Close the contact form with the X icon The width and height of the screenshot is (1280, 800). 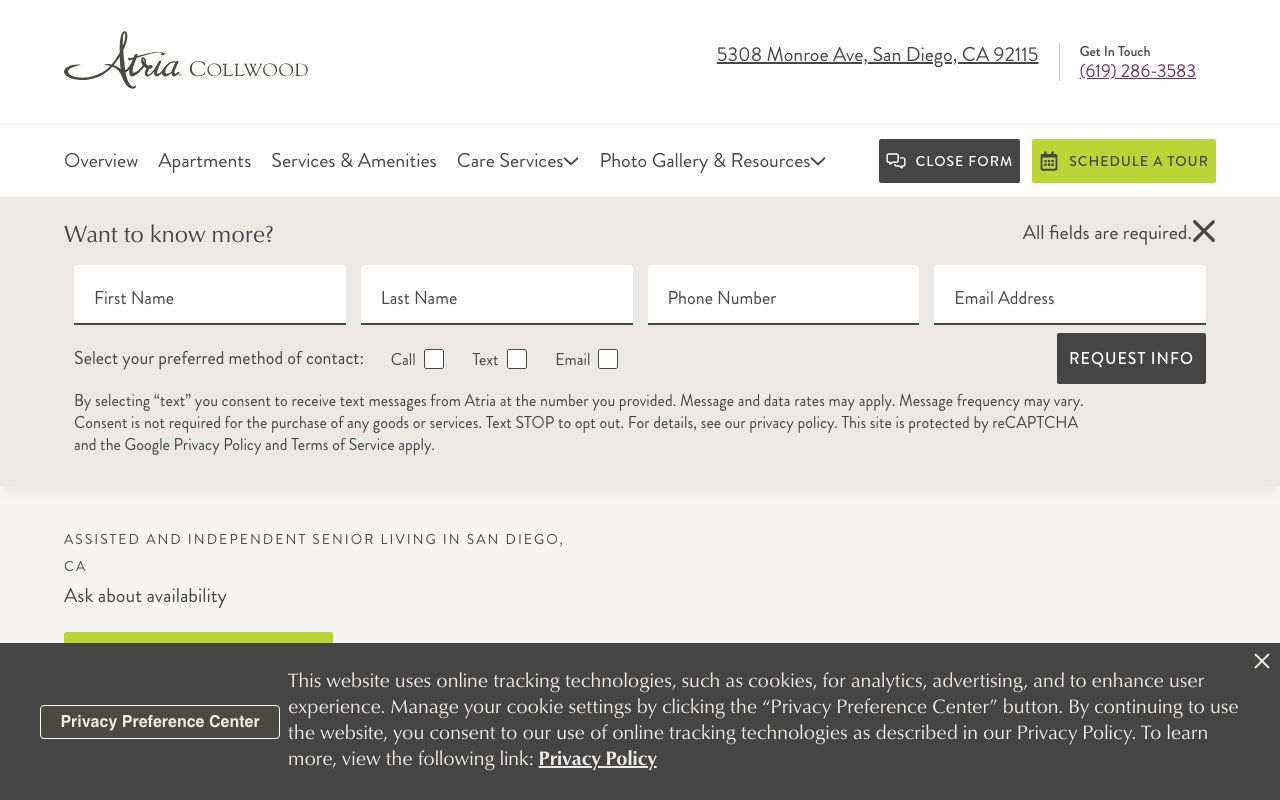click(x=1204, y=232)
